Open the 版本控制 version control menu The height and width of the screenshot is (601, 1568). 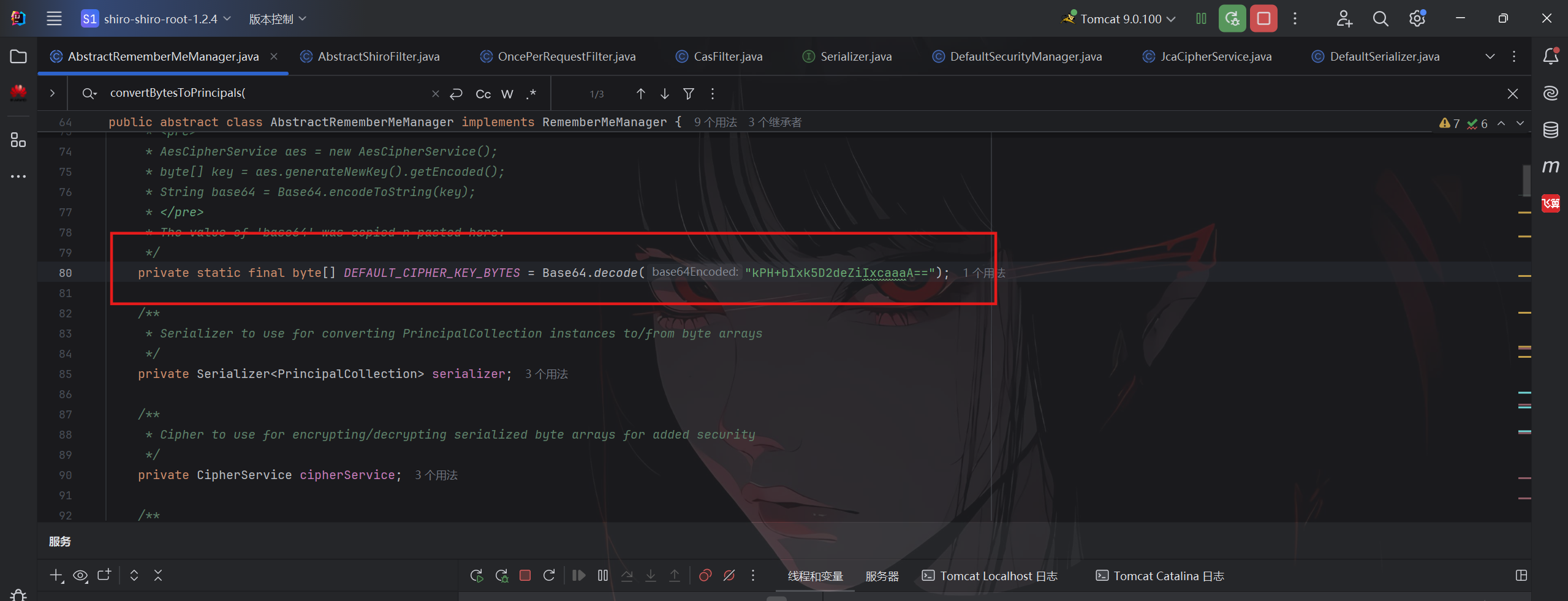(277, 19)
